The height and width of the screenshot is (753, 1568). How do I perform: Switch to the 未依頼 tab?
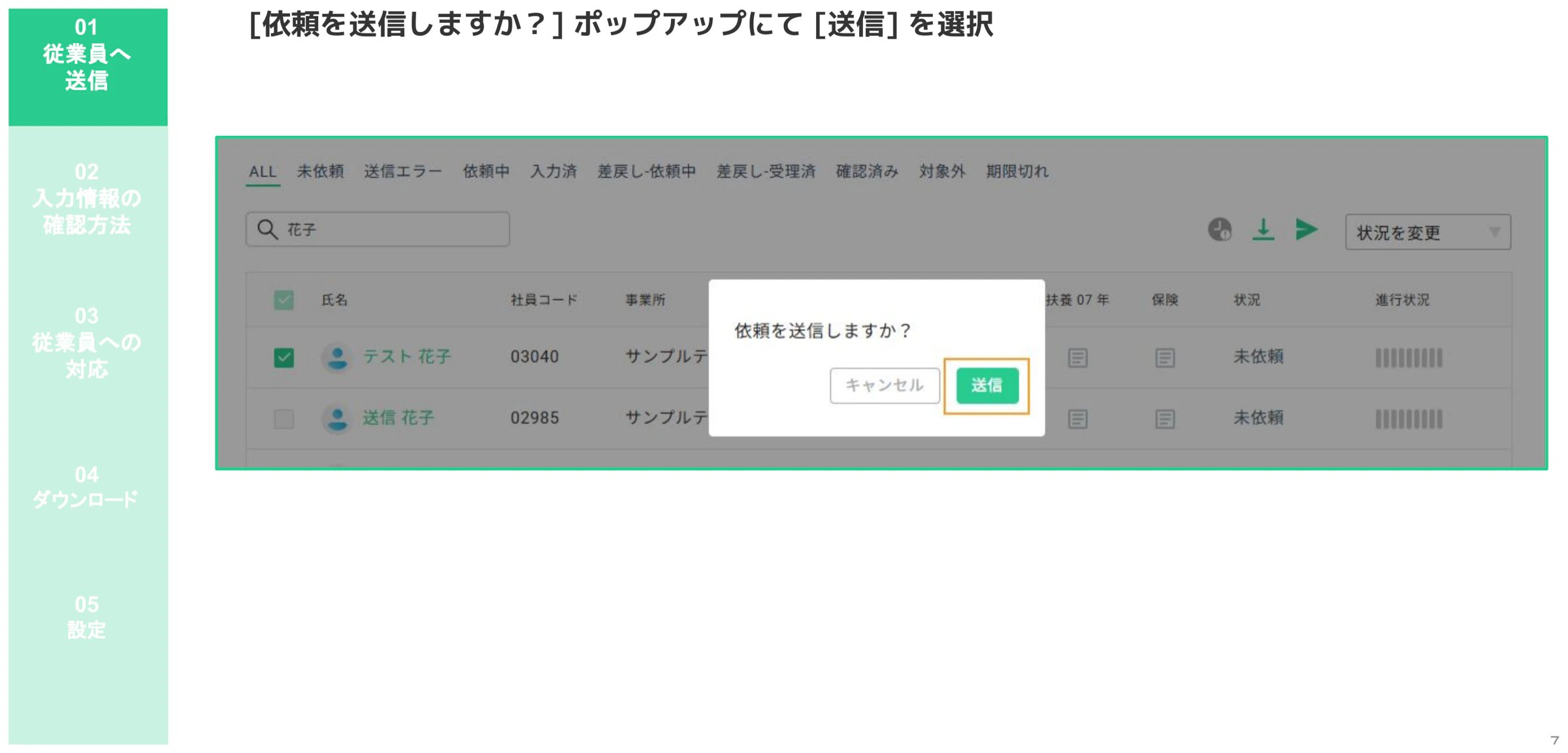point(320,172)
